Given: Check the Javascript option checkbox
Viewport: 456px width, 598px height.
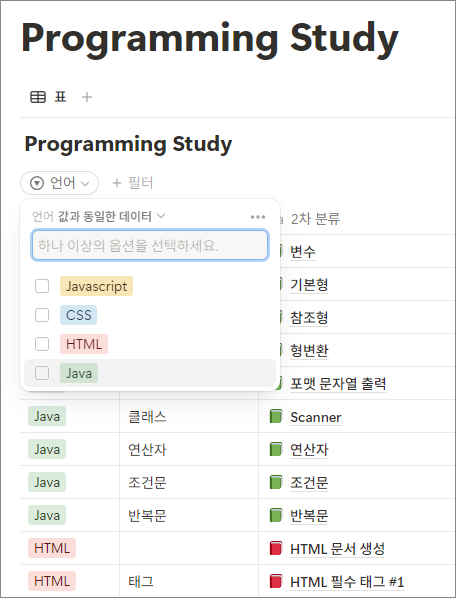Looking at the screenshot, I should 42,286.
